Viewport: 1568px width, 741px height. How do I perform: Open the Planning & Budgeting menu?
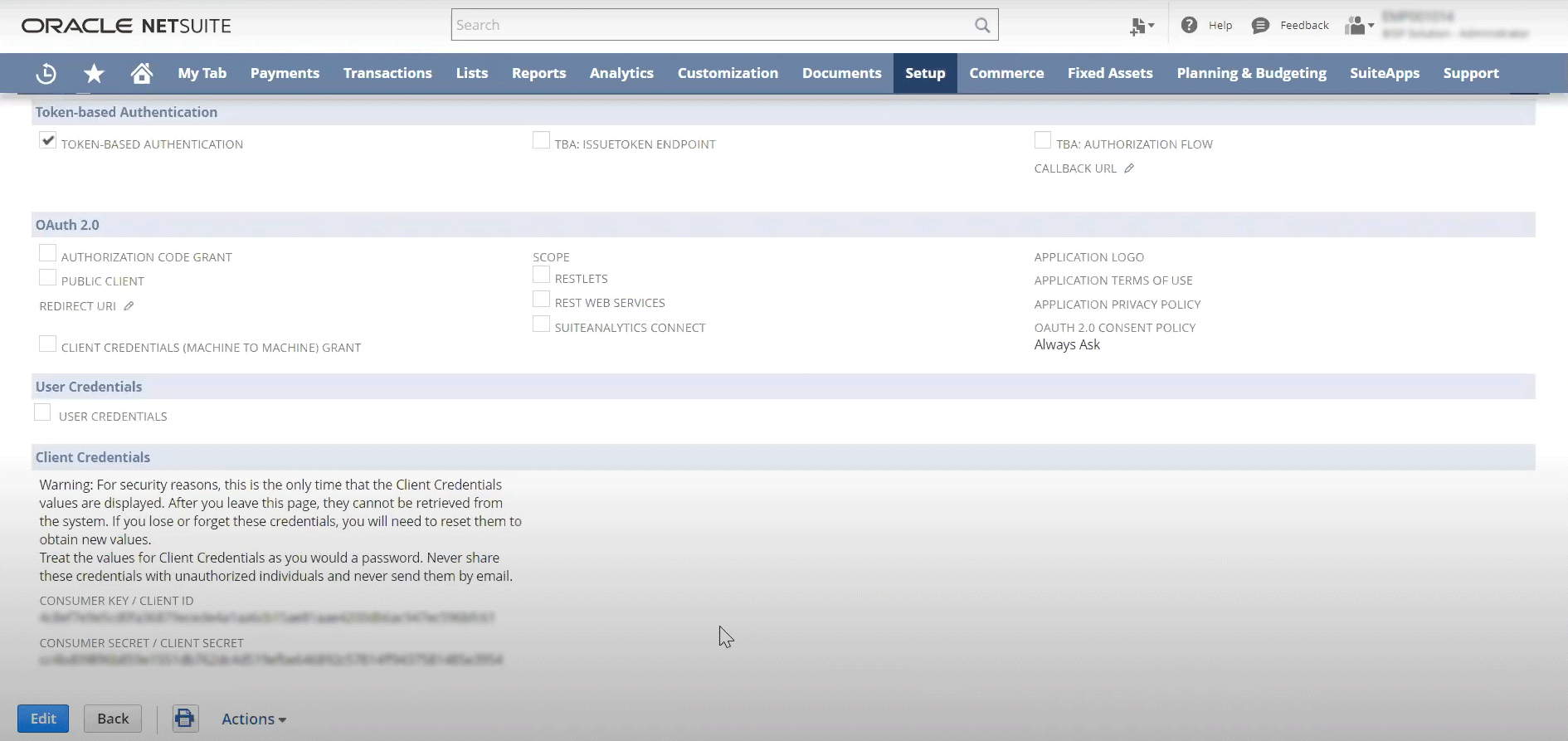click(x=1251, y=73)
